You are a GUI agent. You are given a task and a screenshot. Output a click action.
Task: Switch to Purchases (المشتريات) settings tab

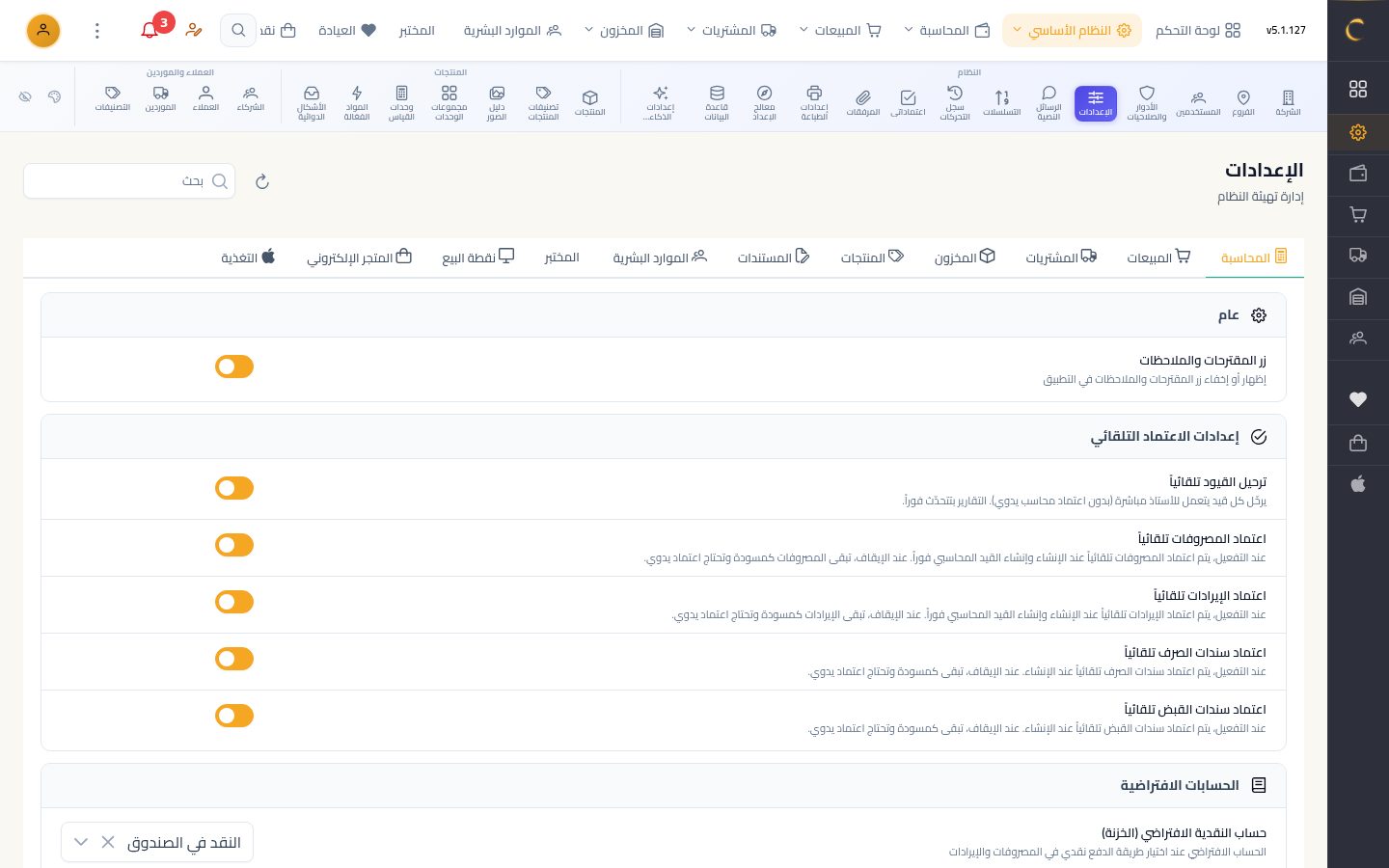1061,258
